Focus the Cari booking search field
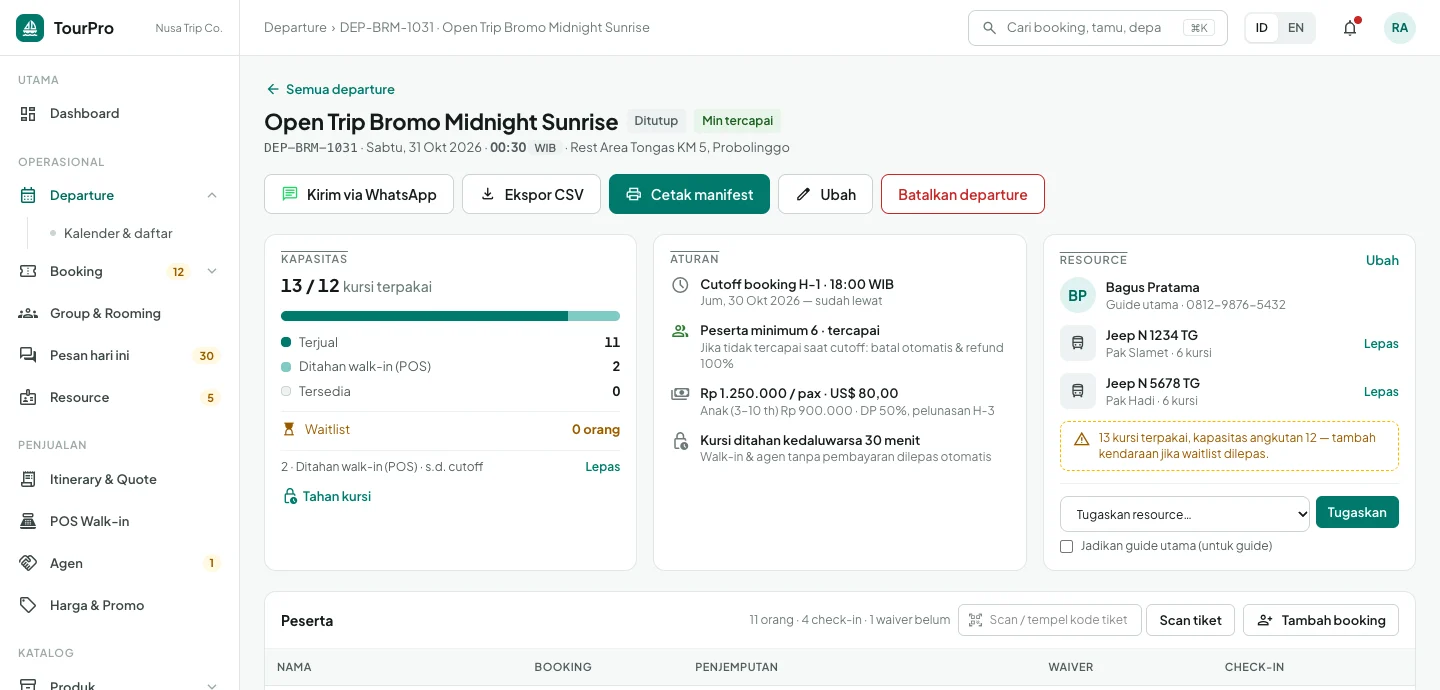Image resolution: width=1440 pixels, height=690 pixels. (1097, 28)
